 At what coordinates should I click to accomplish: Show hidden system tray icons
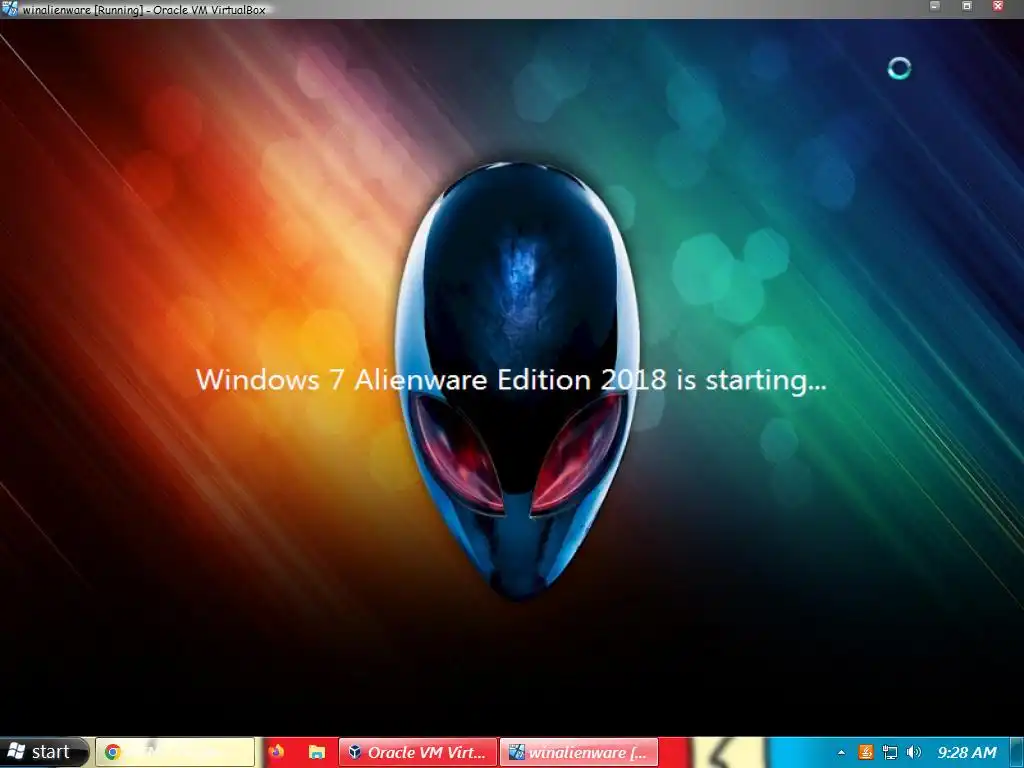[841, 753]
